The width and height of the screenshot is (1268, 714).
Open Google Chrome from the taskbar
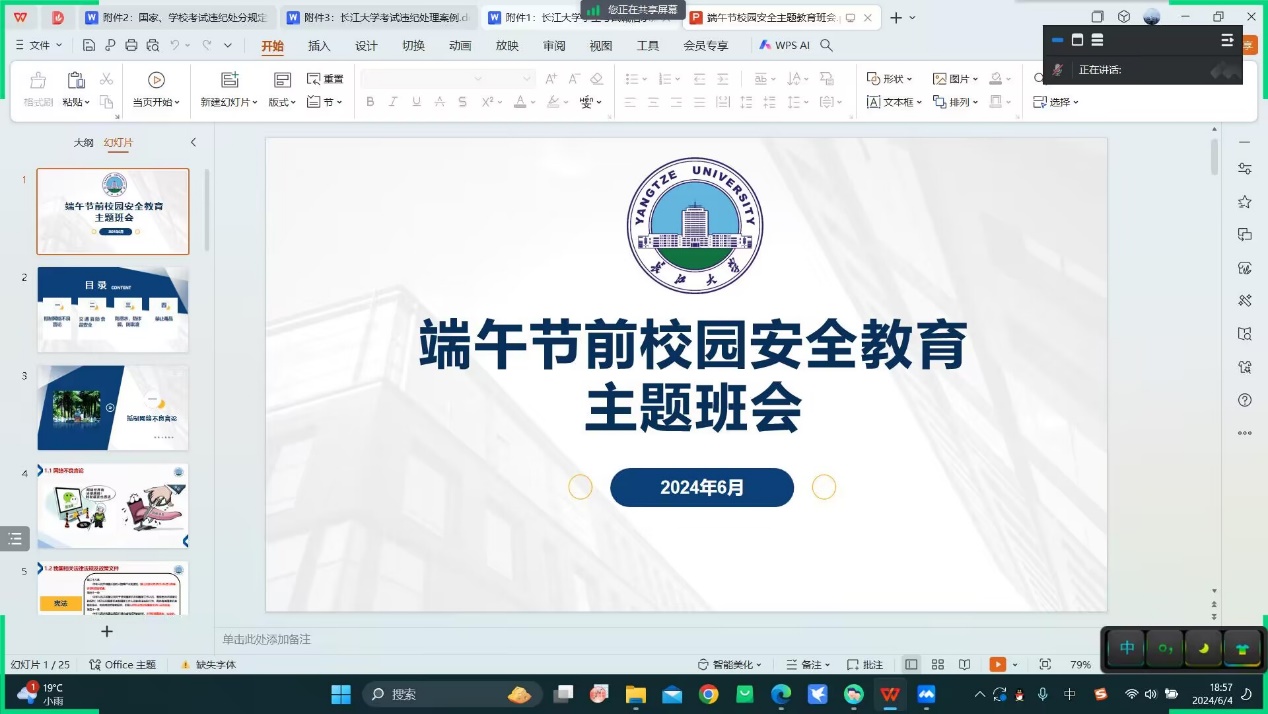[708, 694]
